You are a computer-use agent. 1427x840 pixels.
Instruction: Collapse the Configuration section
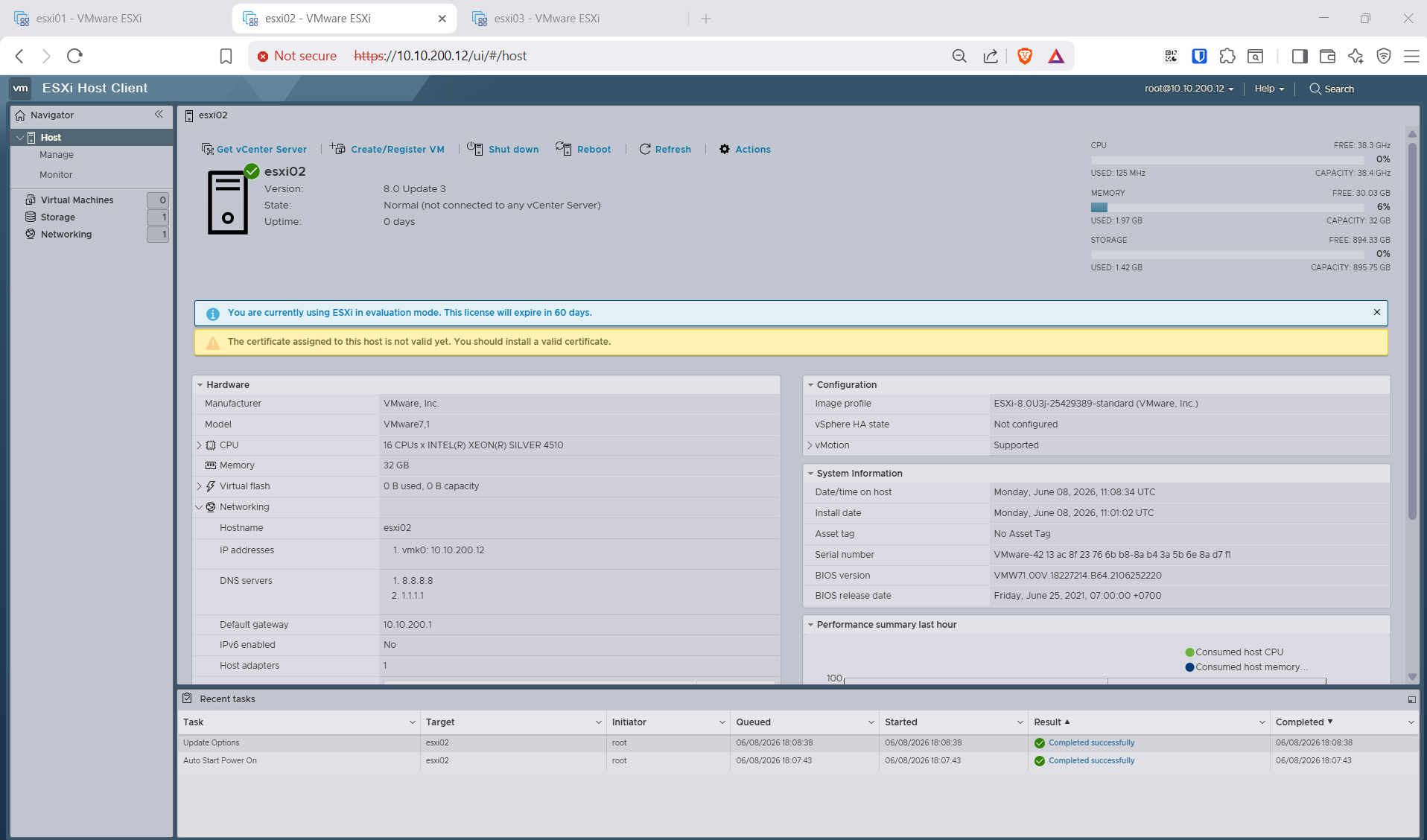(810, 385)
